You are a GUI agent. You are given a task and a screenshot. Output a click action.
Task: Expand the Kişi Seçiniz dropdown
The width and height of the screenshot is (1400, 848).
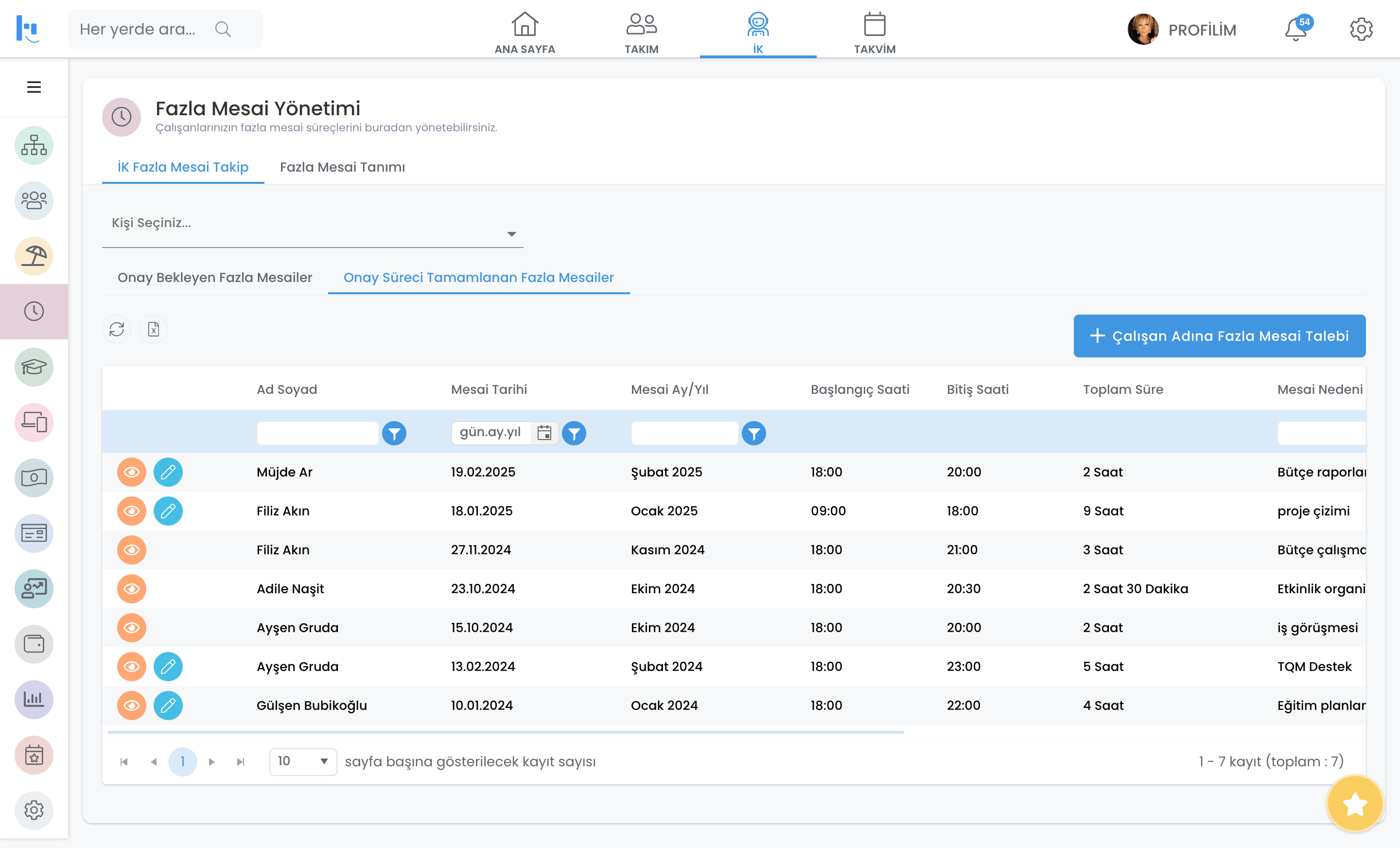511,234
